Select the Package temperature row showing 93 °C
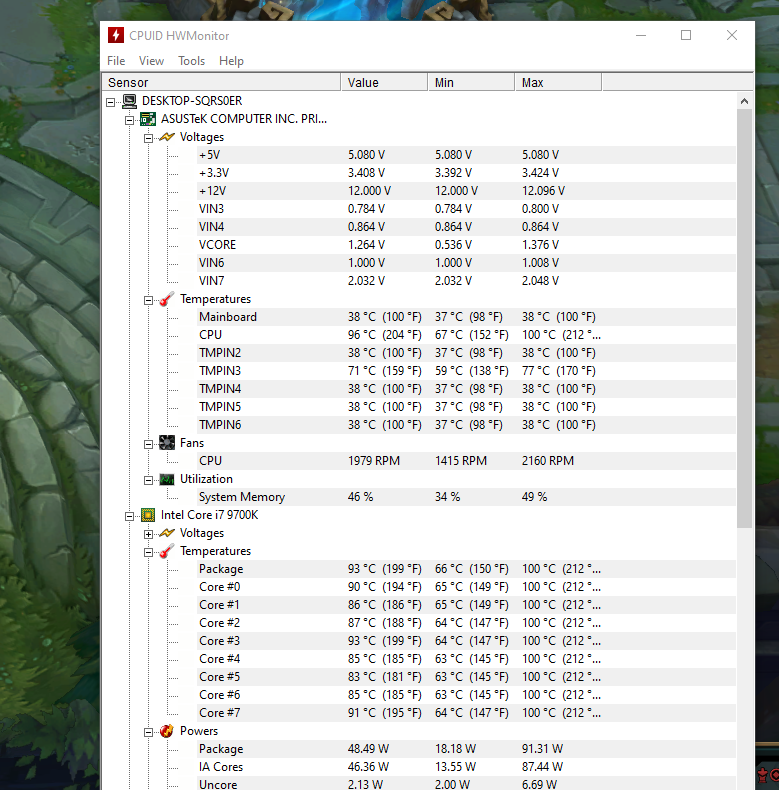 click(466, 569)
